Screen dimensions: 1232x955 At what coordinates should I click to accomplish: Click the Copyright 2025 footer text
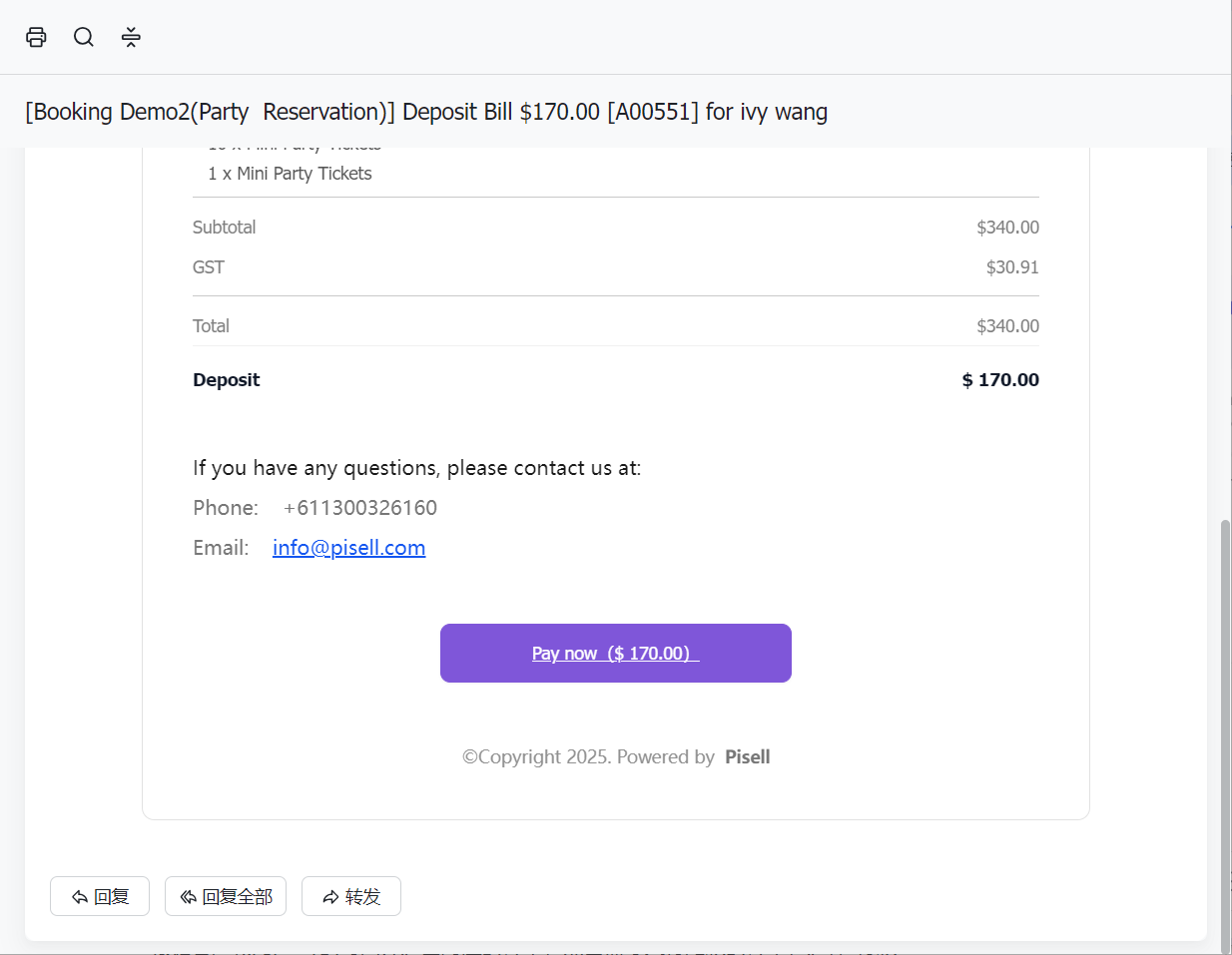(x=588, y=756)
